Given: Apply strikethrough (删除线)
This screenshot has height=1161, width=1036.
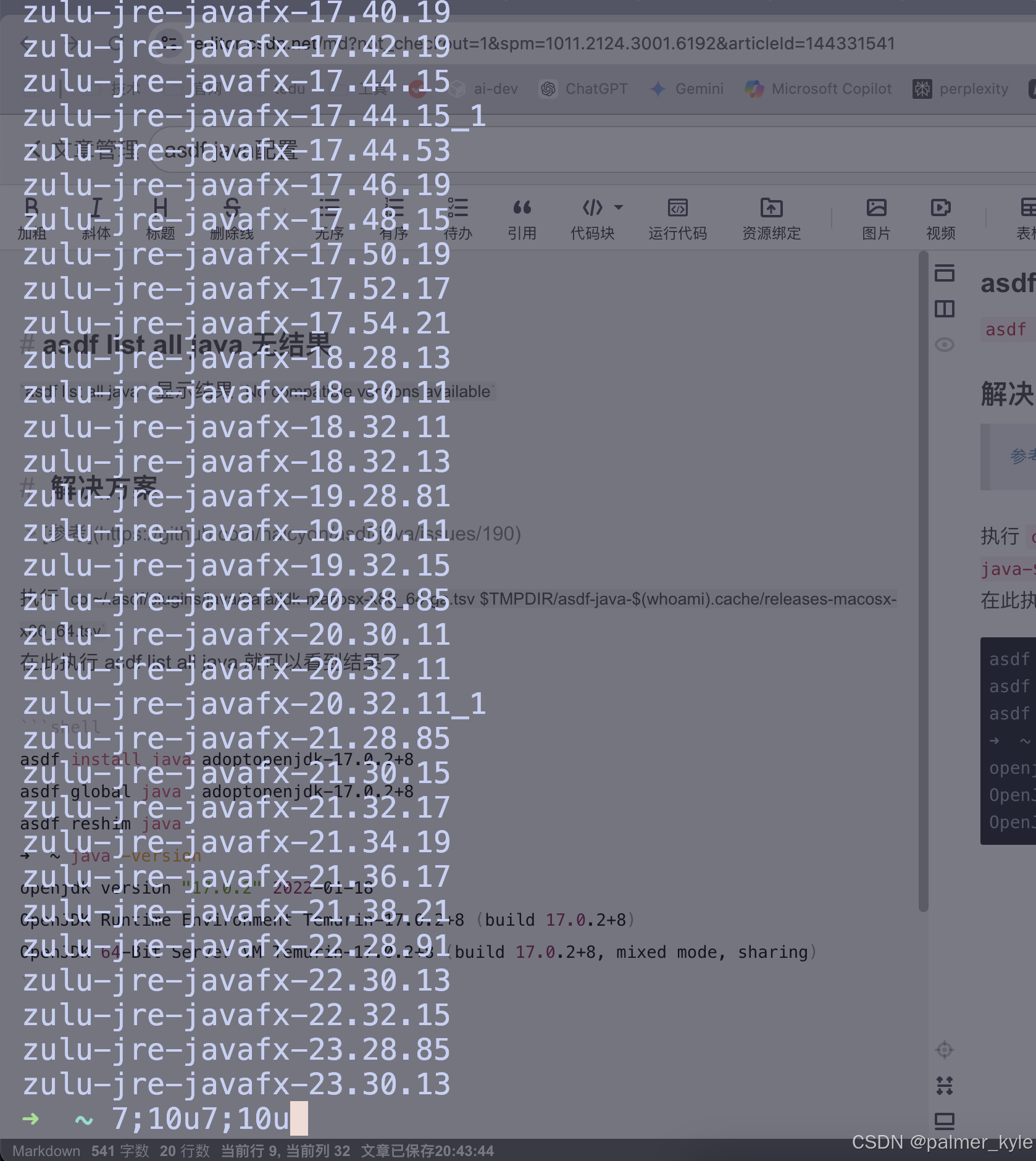Looking at the screenshot, I should [x=232, y=218].
